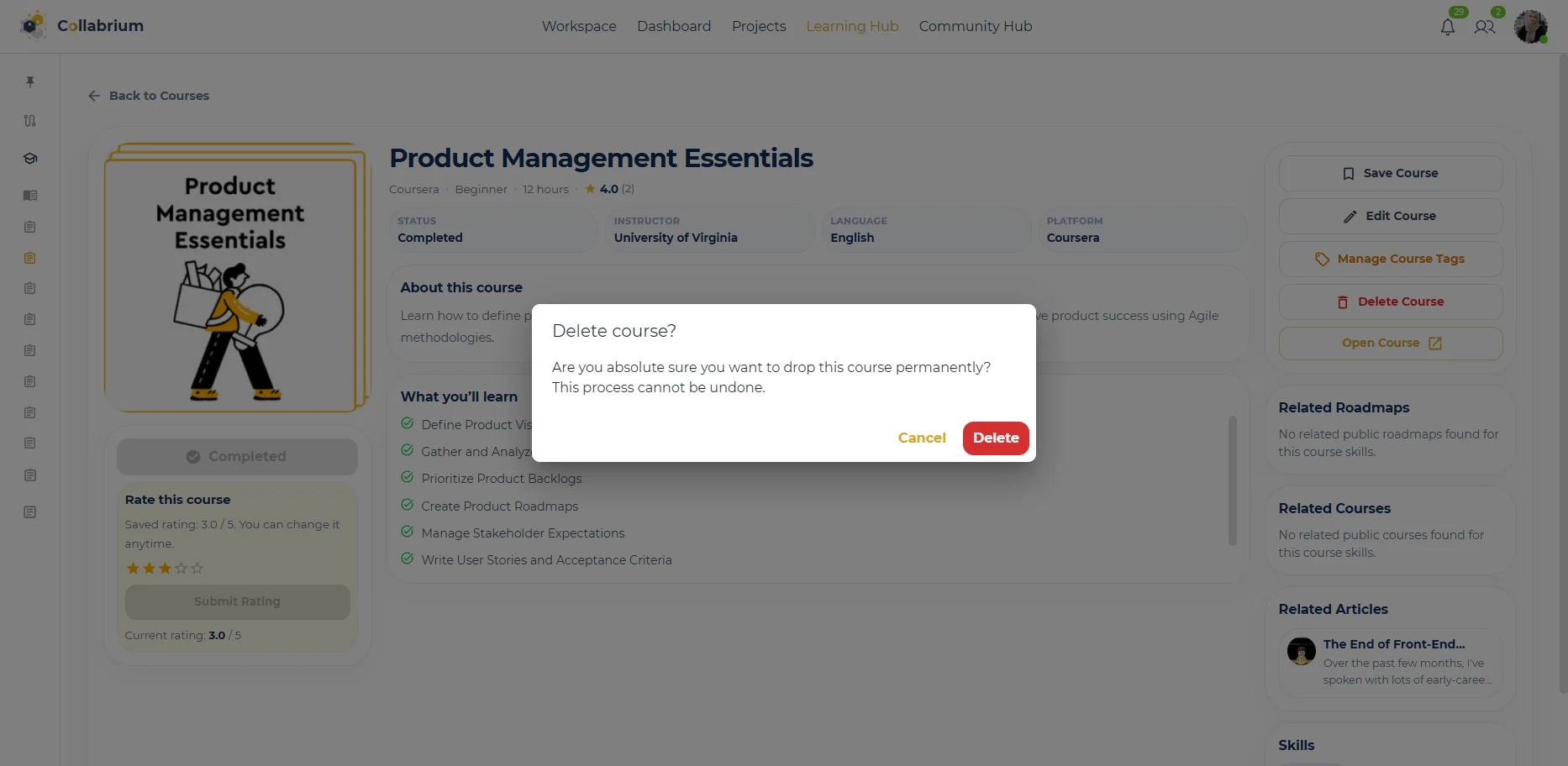This screenshot has height=766, width=1568.
Task: Open The End of Front-End article
Action: (1390, 662)
